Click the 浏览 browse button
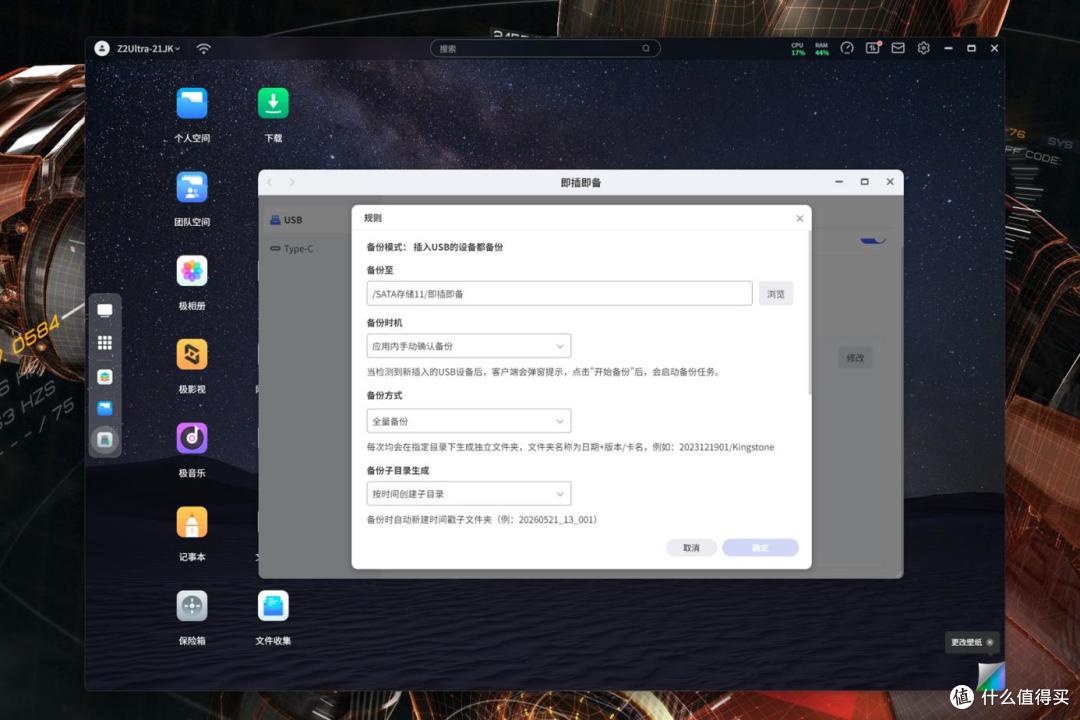This screenshot has height=720, width=1080. point(776,294)
